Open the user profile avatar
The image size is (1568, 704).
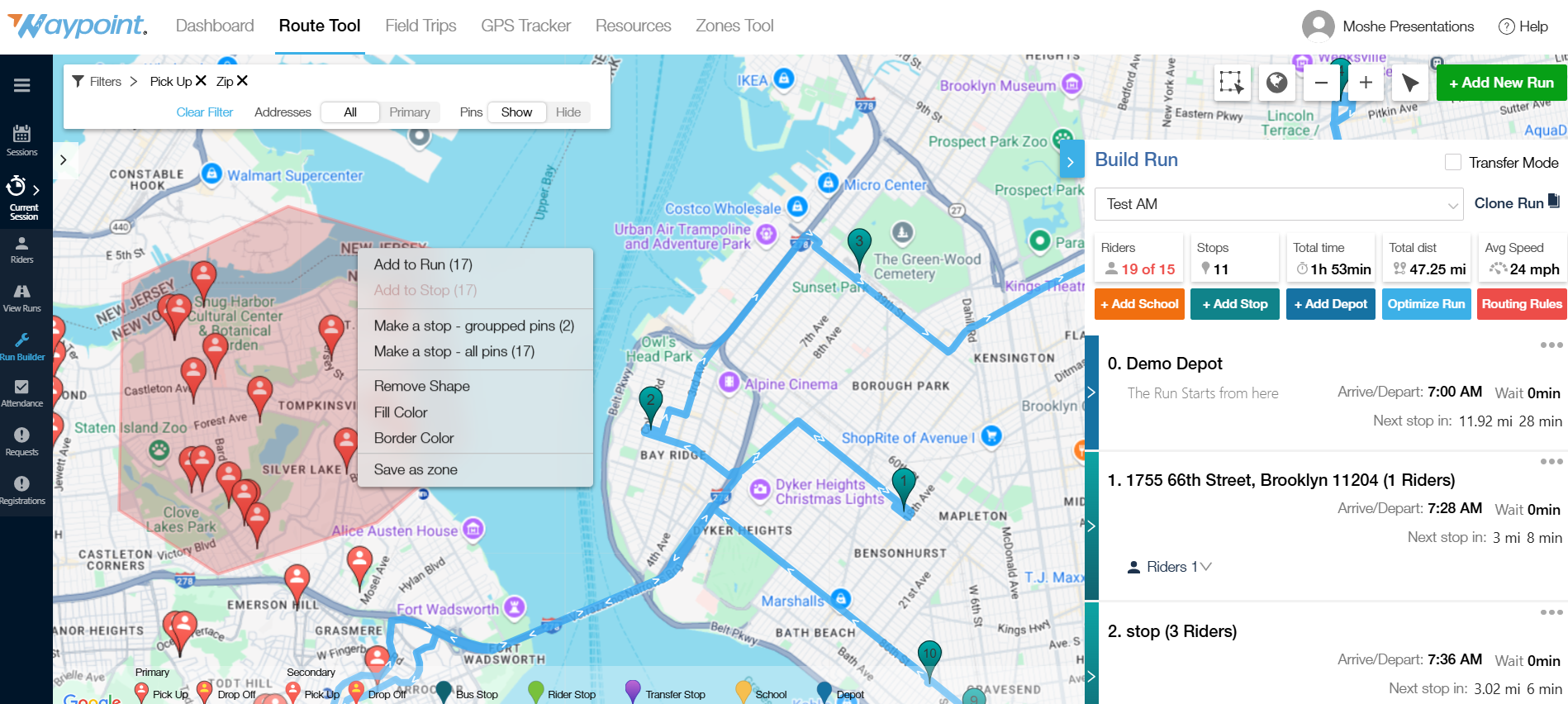pyautogui.click(x=1319, y=26)
